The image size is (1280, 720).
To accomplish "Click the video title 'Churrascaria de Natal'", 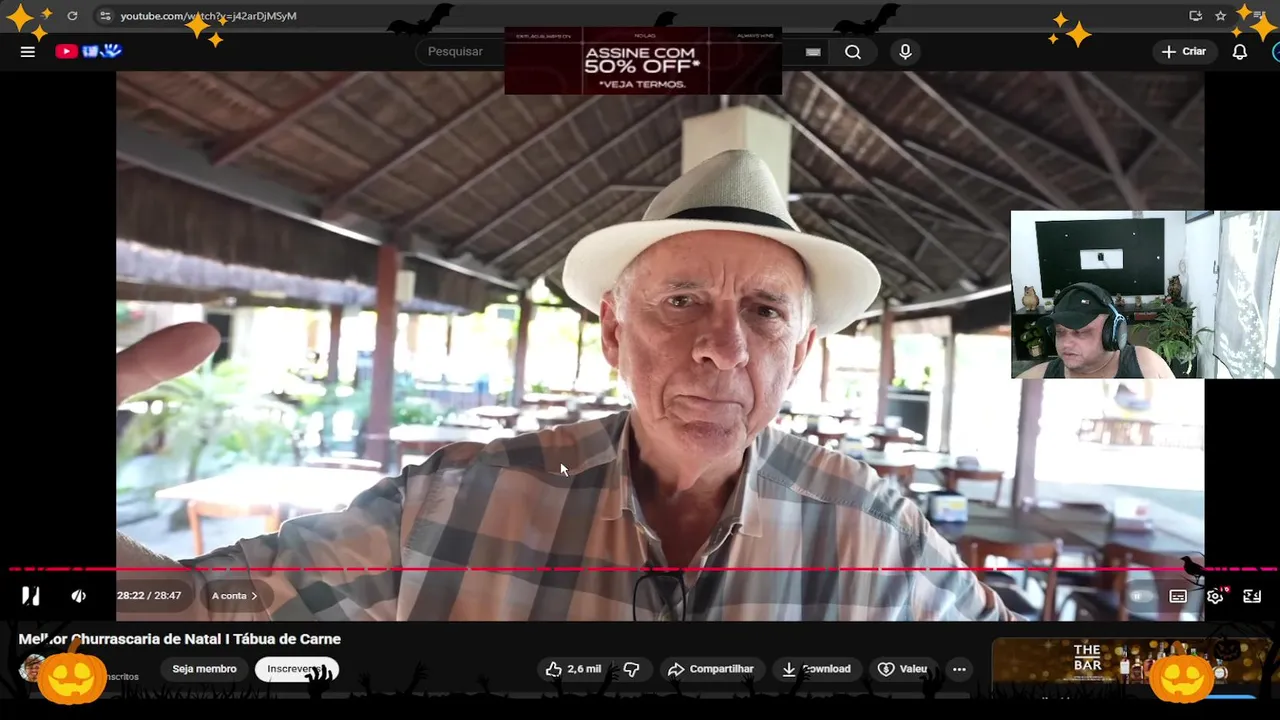I will tap(179, 639).
